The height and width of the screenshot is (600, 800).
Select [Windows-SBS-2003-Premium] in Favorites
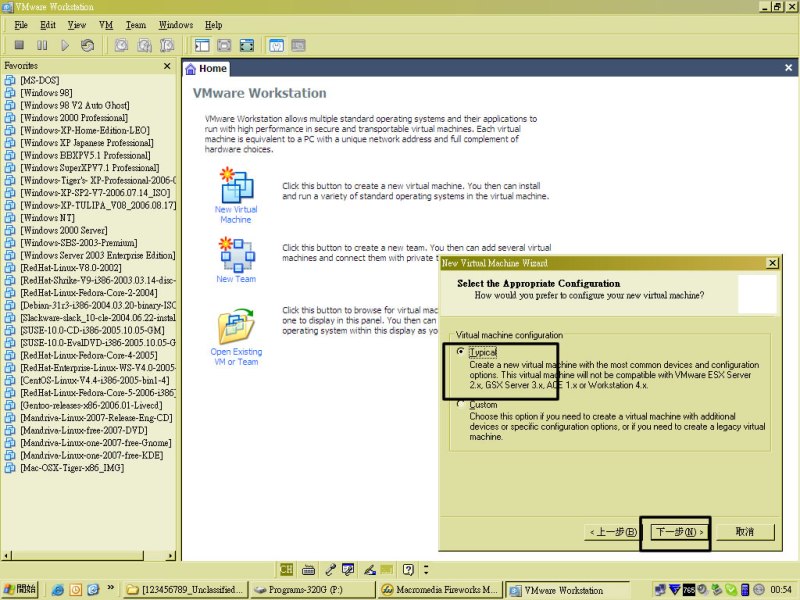pyautogui.click(x=79, y=243)
